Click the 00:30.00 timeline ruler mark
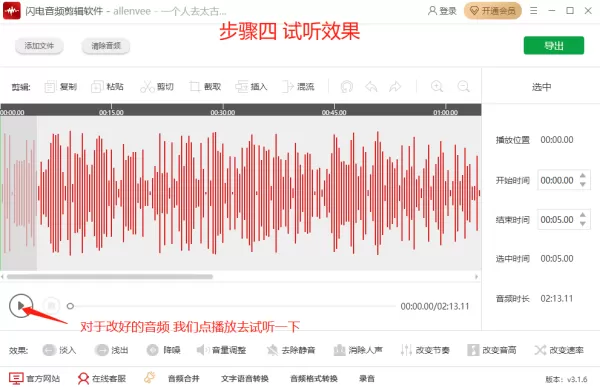 click(223, 113)
